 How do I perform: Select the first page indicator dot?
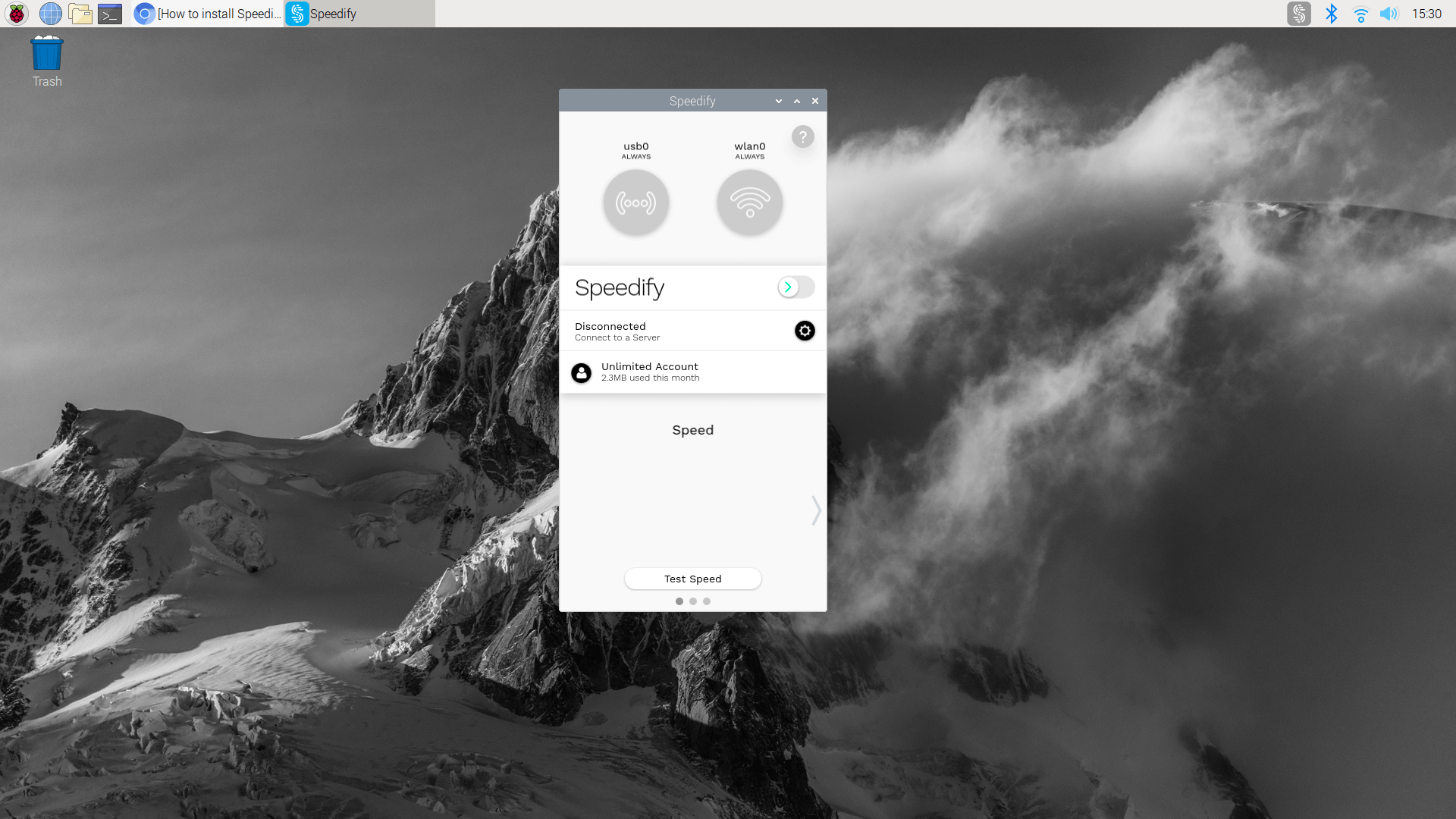coord(679,601)
